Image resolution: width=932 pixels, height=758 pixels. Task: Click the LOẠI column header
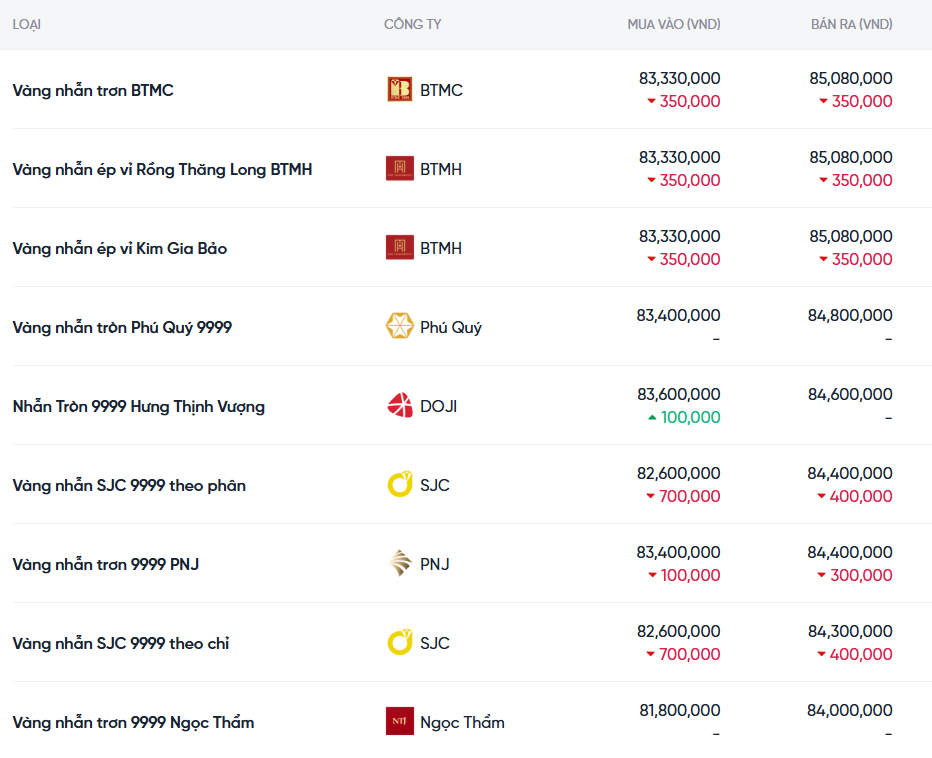pyautogui.click(x=27, y=24)
